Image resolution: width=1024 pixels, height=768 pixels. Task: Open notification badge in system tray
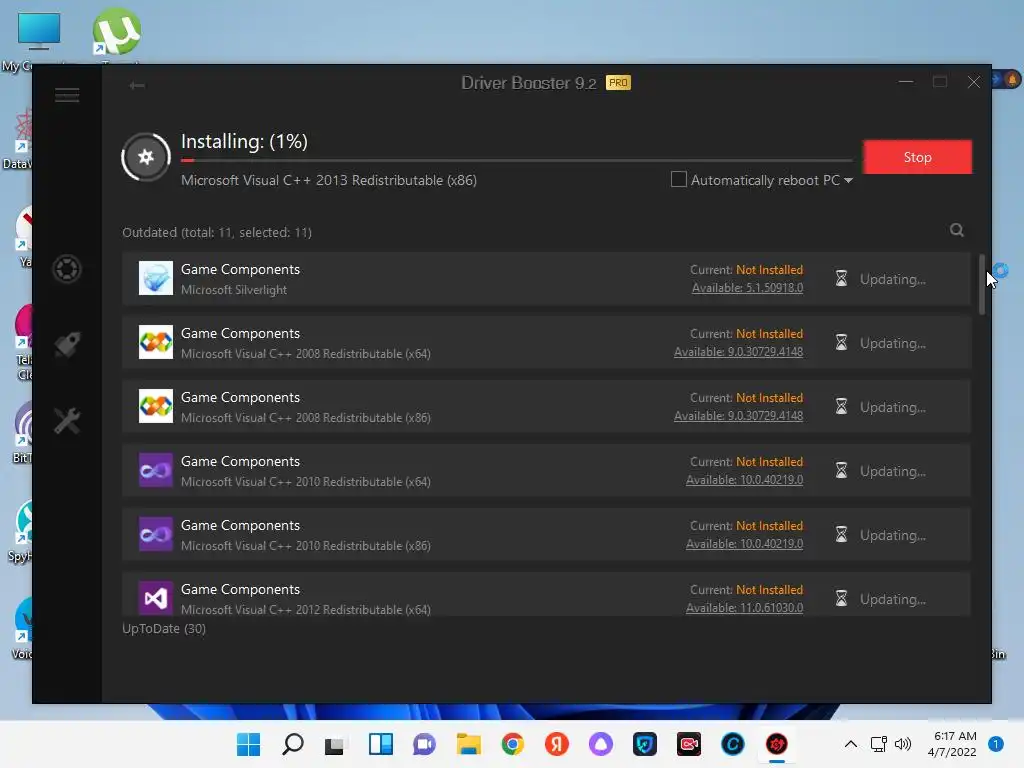(995, 744)
